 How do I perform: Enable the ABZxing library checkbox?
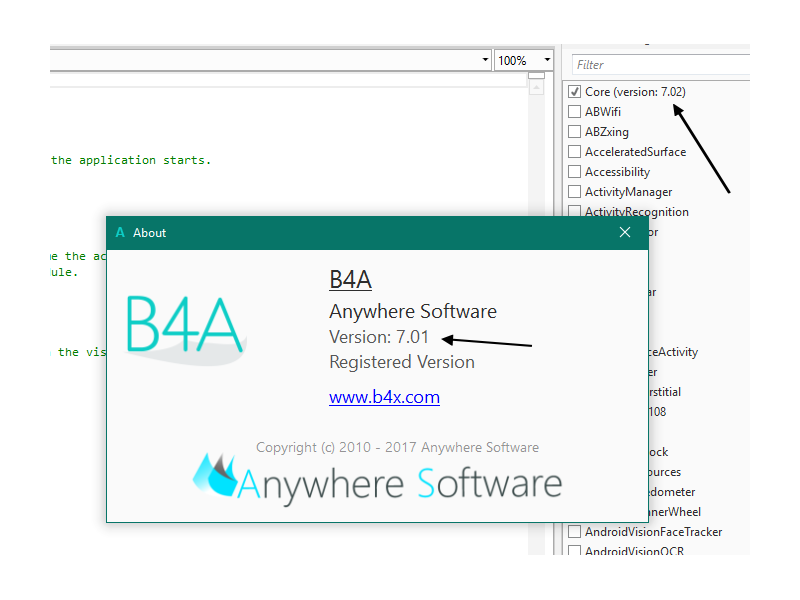574,132
